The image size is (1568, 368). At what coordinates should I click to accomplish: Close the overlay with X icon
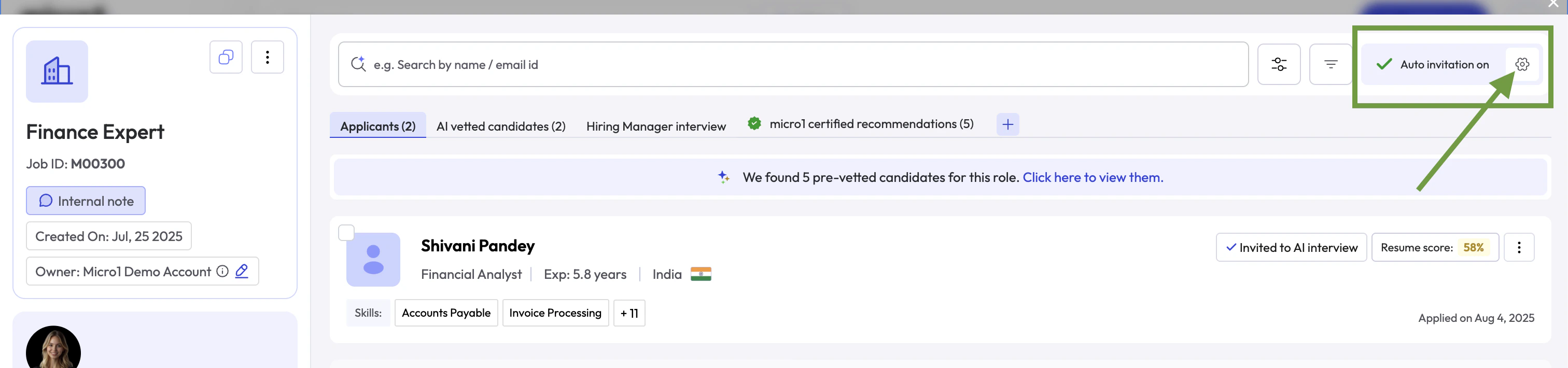click(1553, 4)
